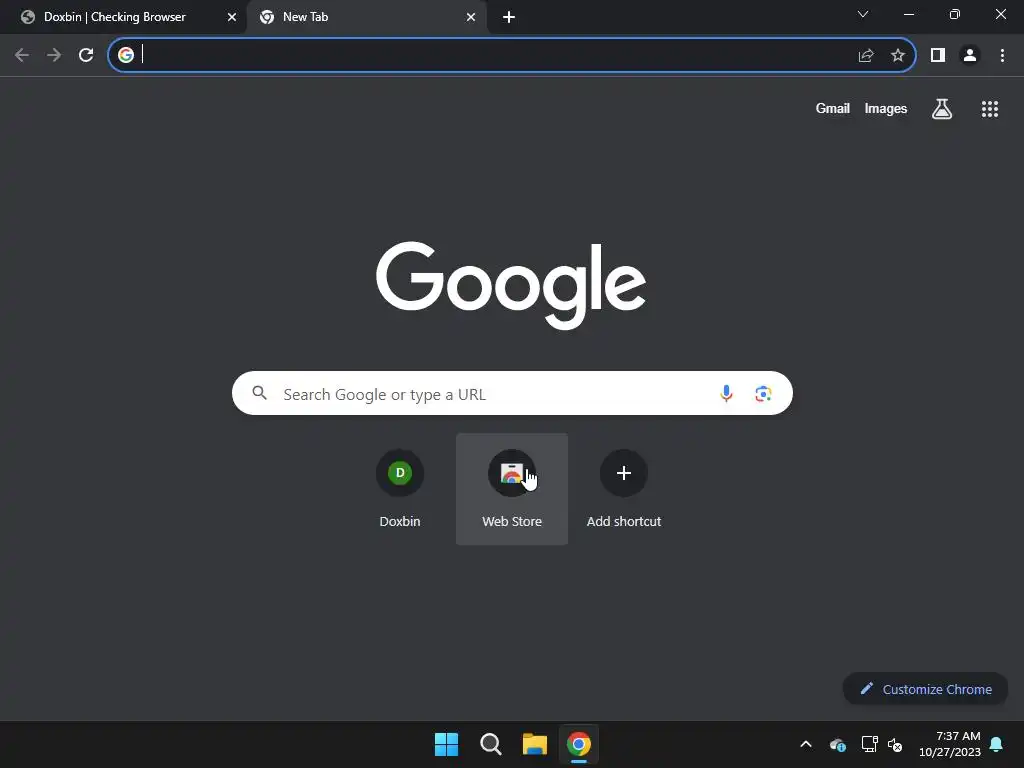This screenshot has width=1024, height=768.
Task: Open the clock showing 7:37 AM
Action: pos(950,744)
